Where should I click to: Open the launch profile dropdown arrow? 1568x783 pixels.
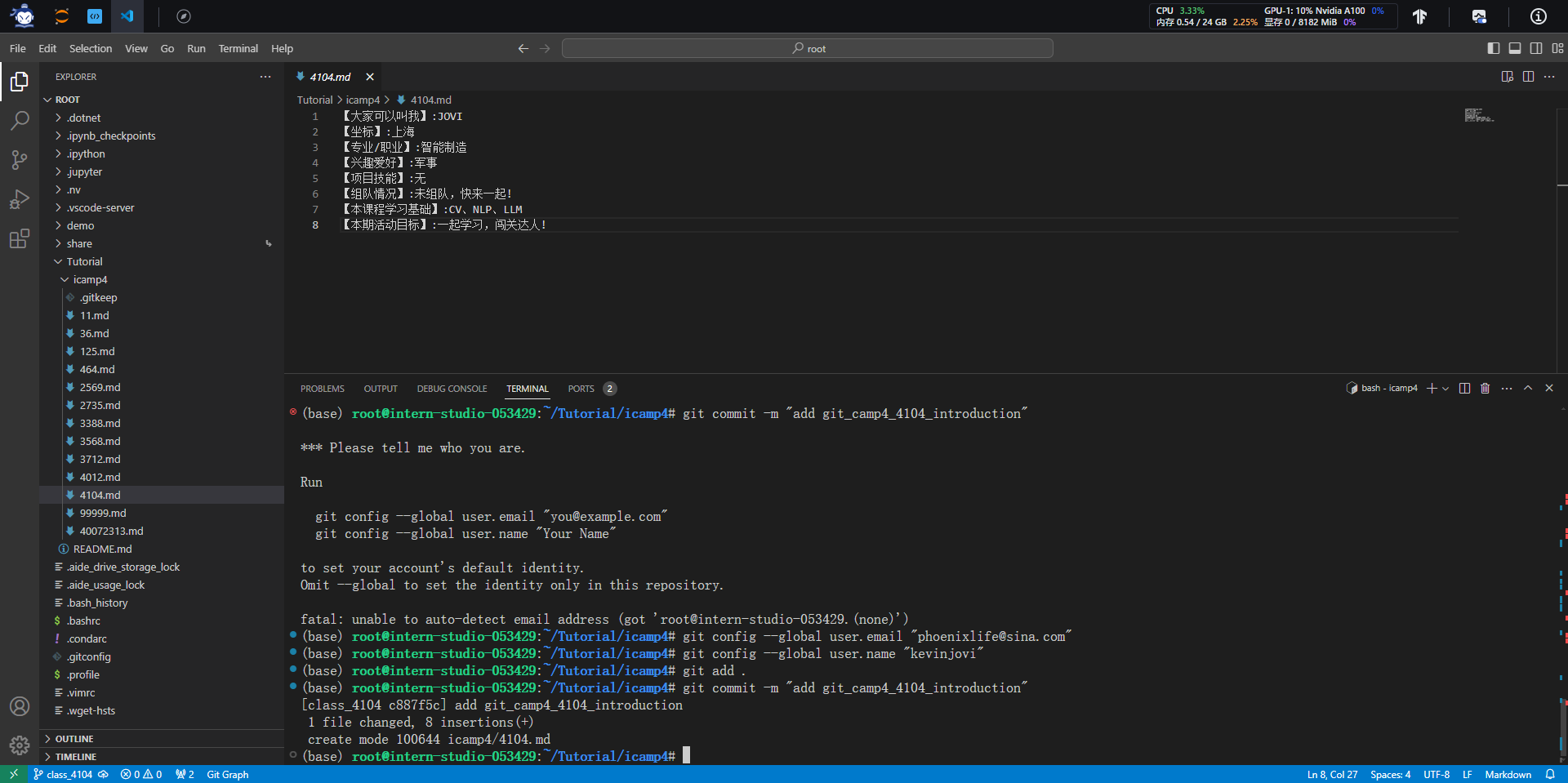[1445, 389]
